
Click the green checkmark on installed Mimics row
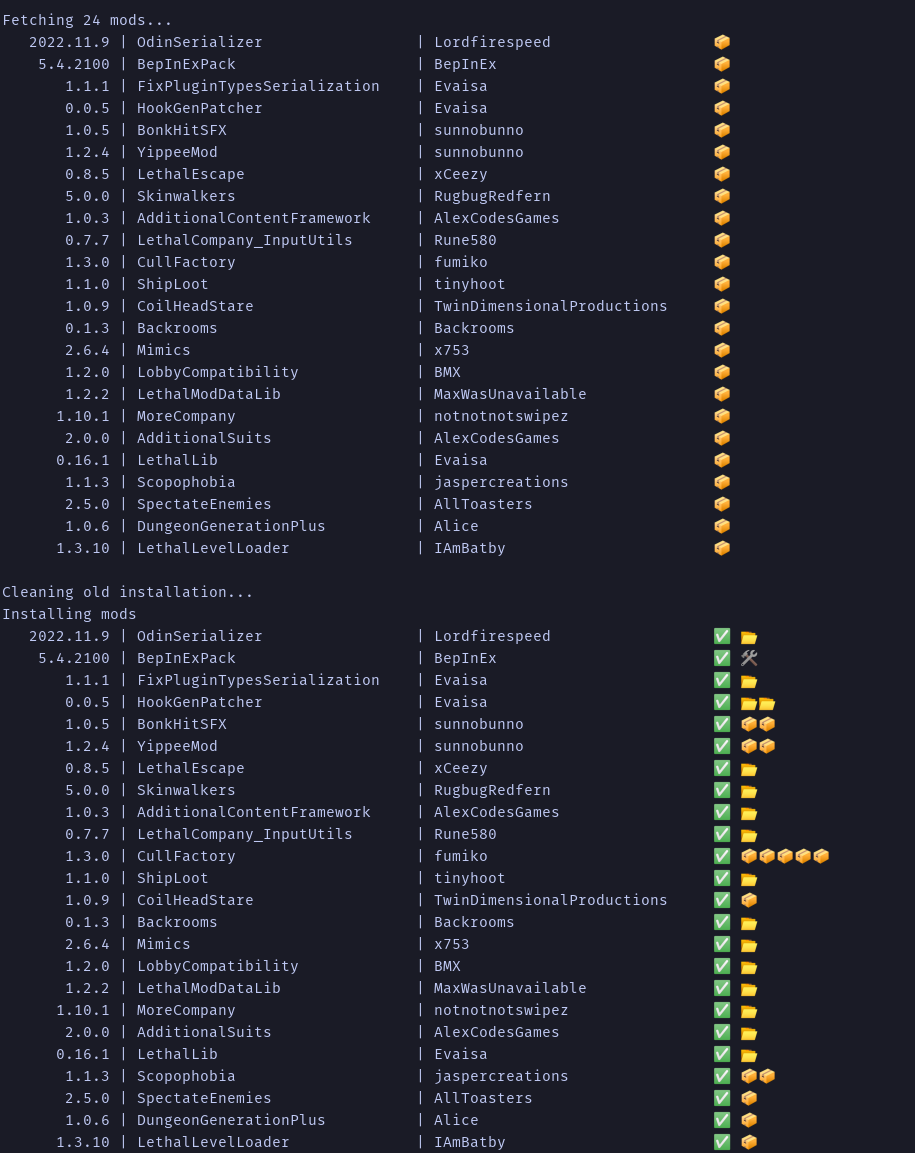click(722, 944)
